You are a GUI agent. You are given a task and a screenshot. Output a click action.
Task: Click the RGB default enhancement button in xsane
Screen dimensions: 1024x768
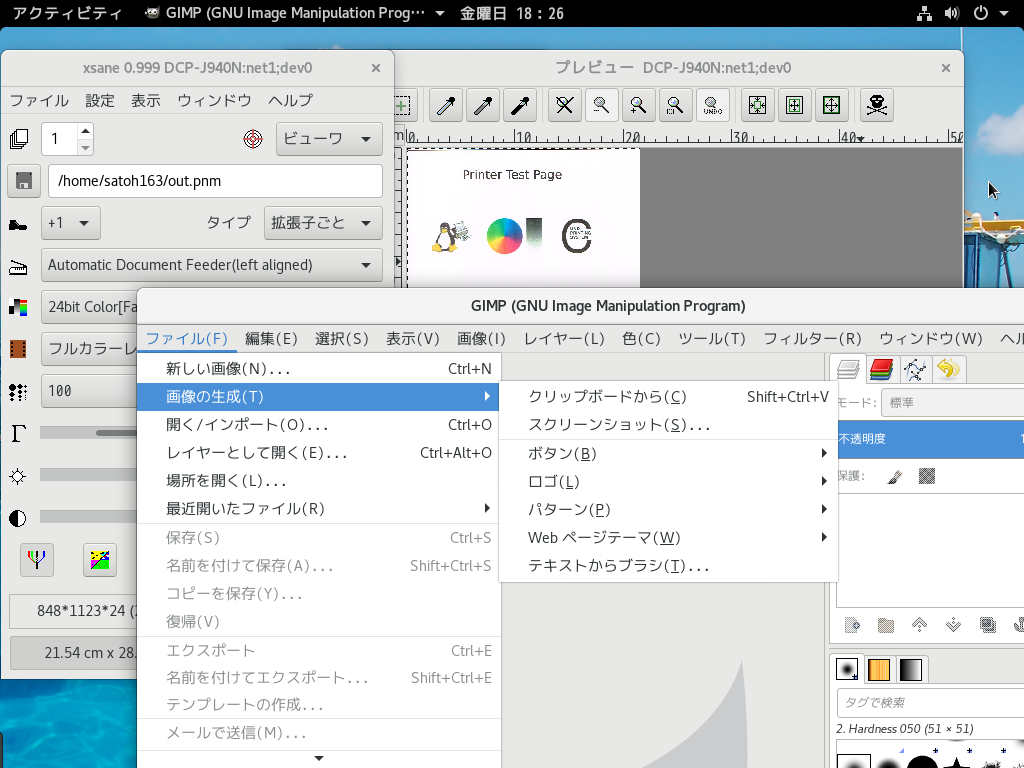tap(37, 560)
